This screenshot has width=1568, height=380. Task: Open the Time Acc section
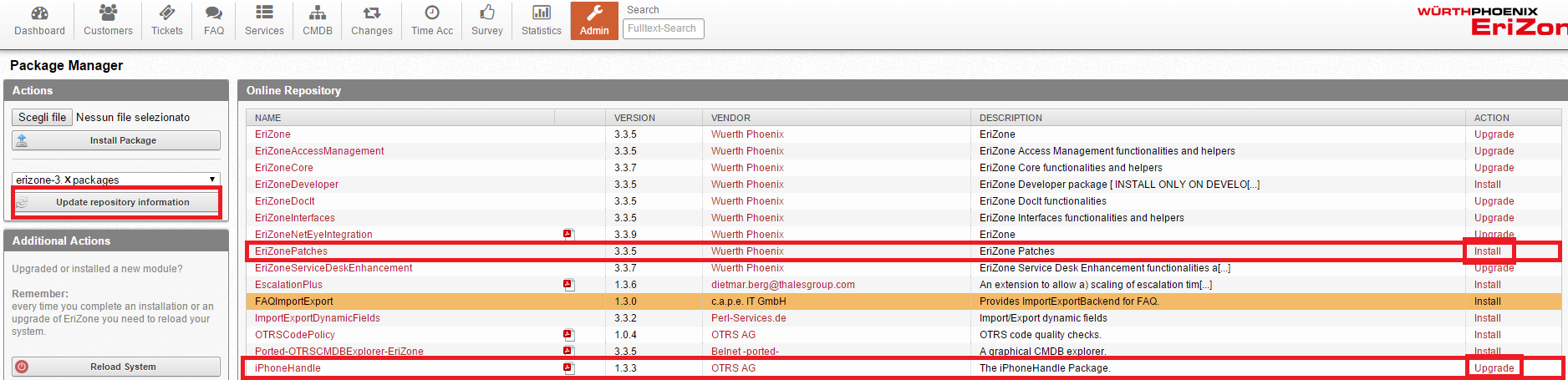(x=432, y=21)
